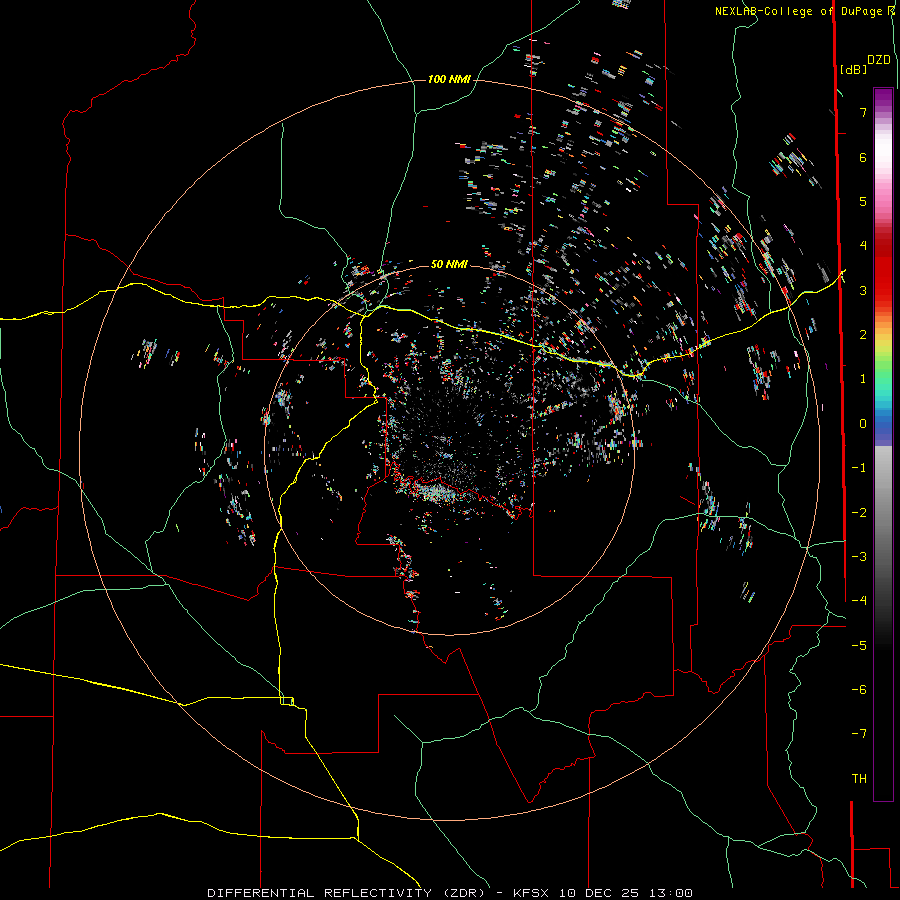The width and height of the screenshot is (900, 900).
Task: Select the -4 value on the dB scale
Action: coord(859,601)
